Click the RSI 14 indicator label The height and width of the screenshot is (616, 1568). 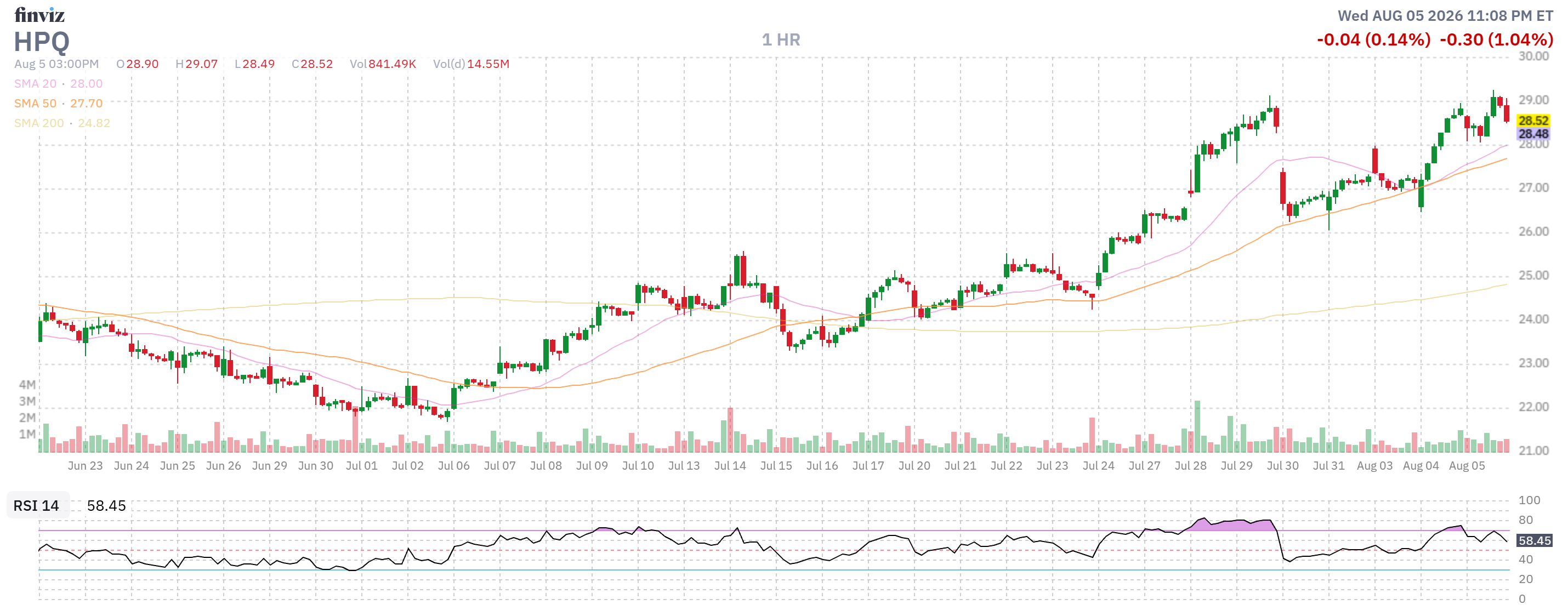pos(37,506)
